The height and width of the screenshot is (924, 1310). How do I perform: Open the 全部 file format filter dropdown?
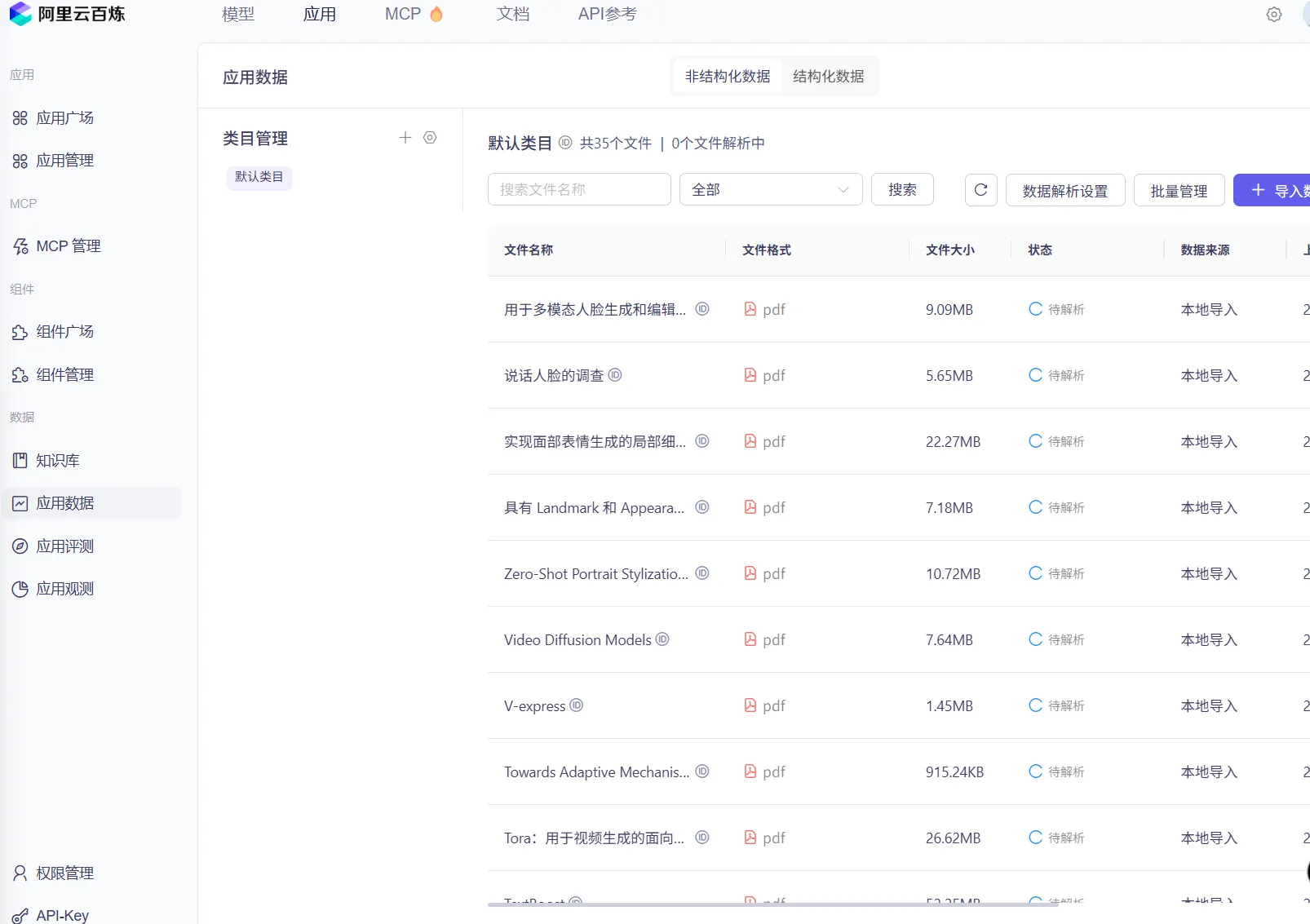[770, 189]
